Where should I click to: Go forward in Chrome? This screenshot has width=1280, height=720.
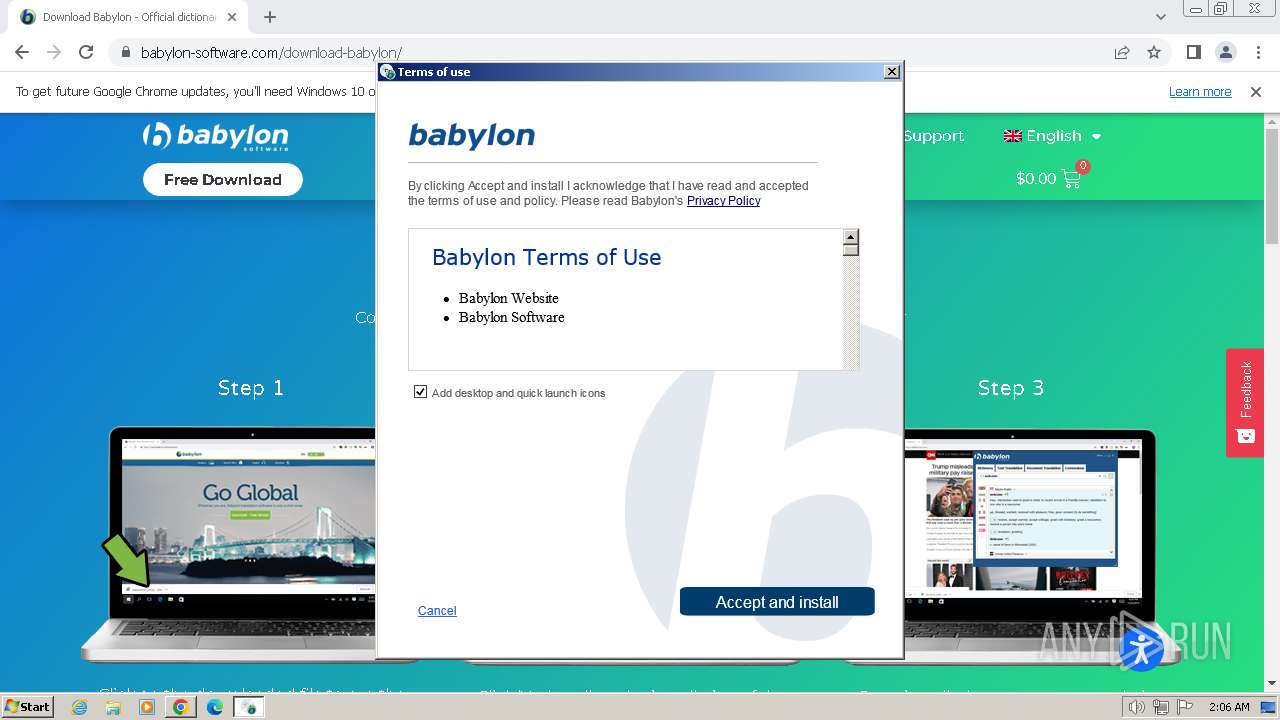54,52
